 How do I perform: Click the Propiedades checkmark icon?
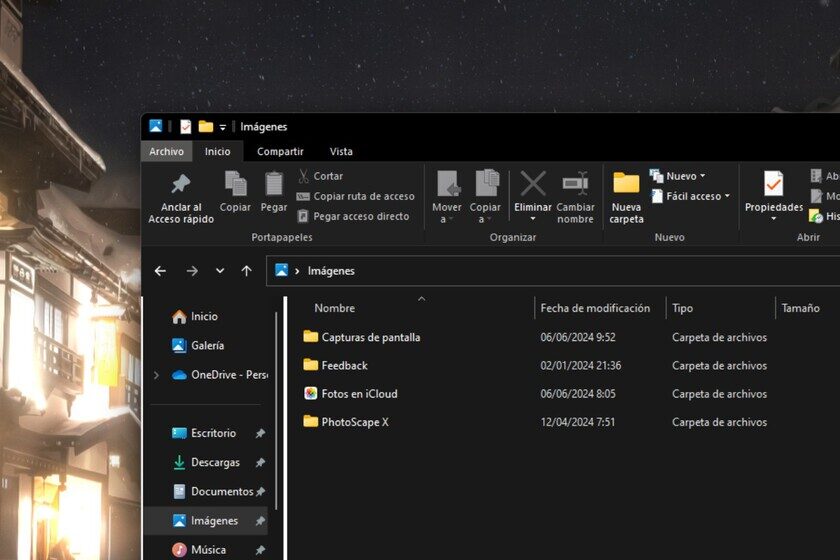point(774,184)
